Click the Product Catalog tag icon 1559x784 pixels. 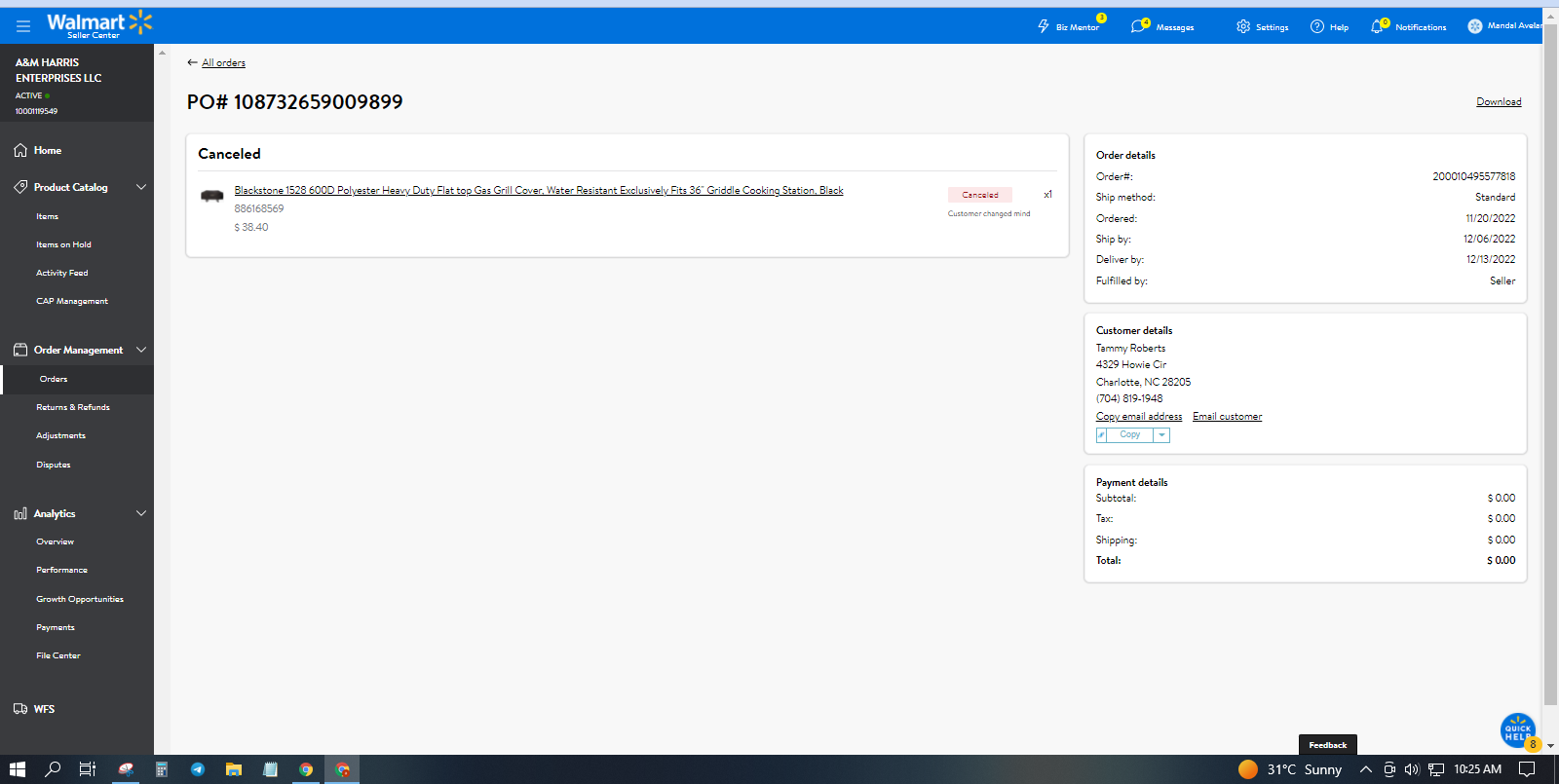click(x=20, y=187)
